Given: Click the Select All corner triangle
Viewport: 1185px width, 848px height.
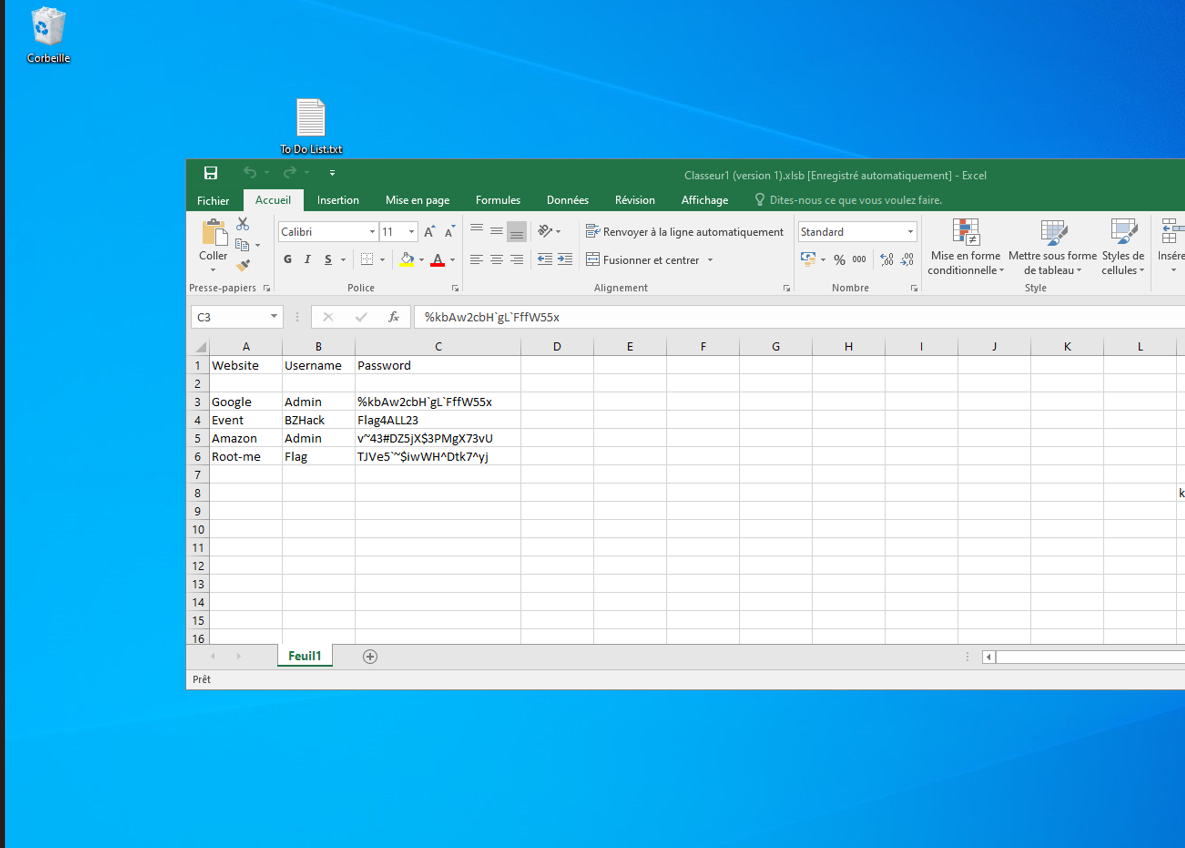Looking at the screenshot, I should (x=200, y=347).
